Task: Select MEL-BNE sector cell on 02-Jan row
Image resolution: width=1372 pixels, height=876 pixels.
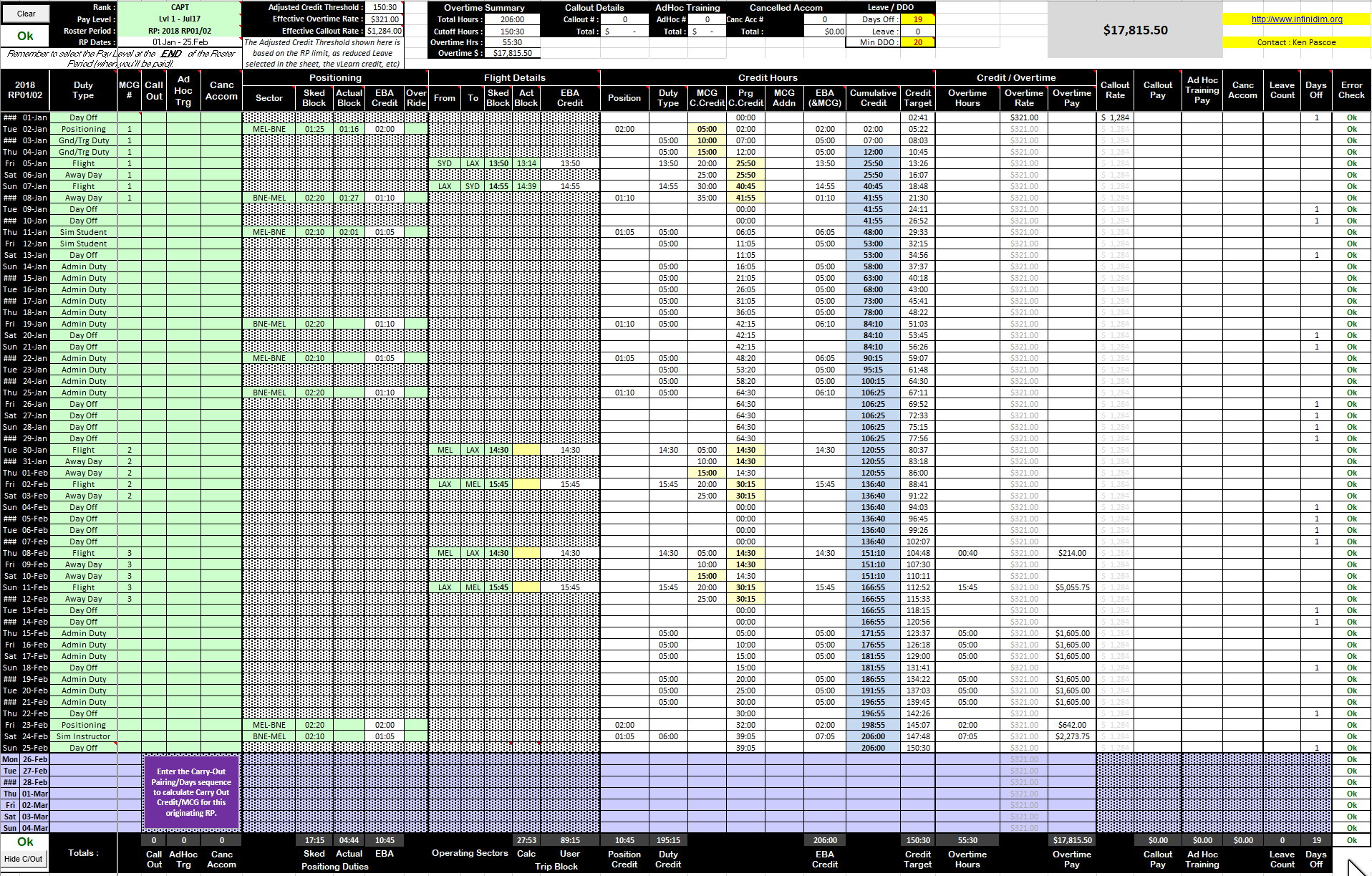Action: click(269, 129)
